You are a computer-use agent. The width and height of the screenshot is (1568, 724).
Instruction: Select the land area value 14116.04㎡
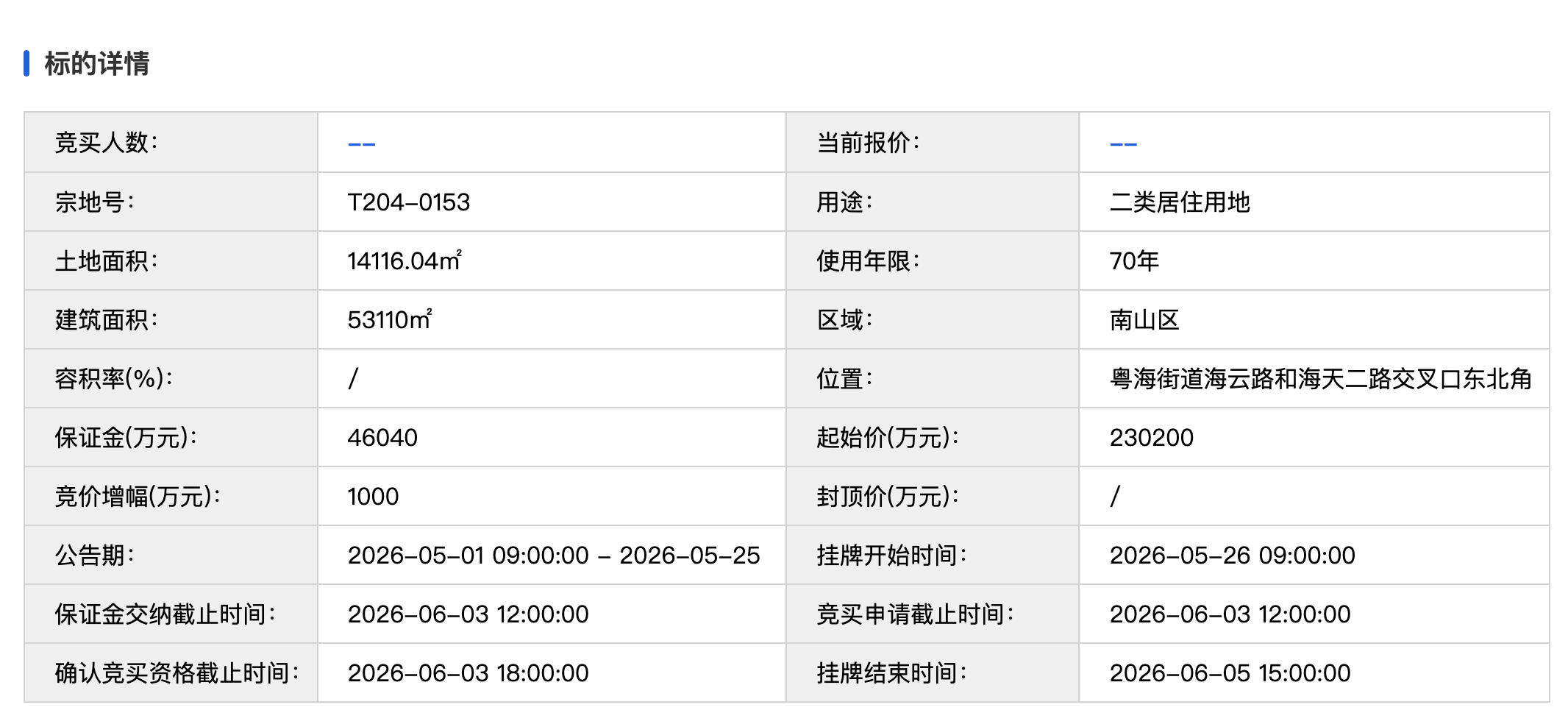coord(405,261)
